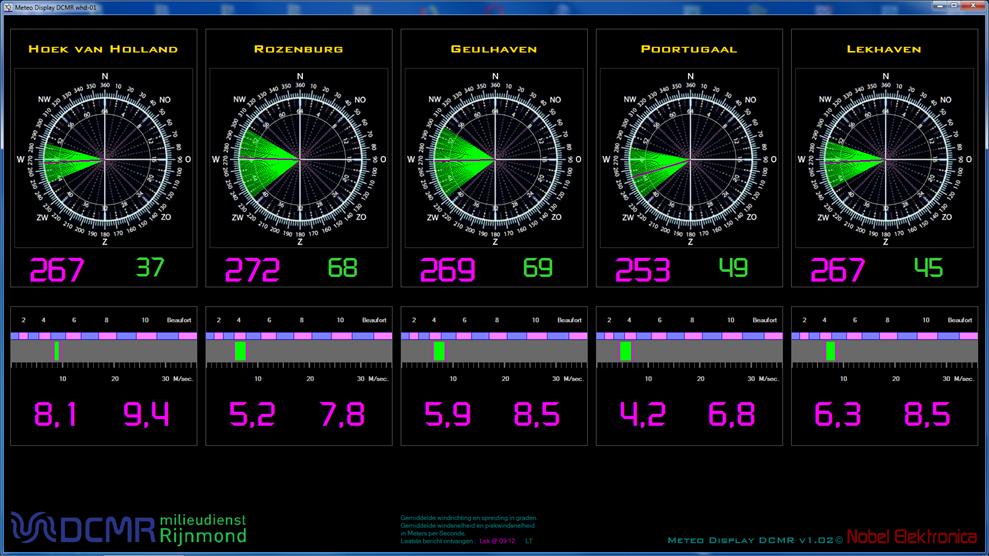The image size is (989, 556).
Task: Click the Lekhaven wind compass dial
Action: coord(884,159)
